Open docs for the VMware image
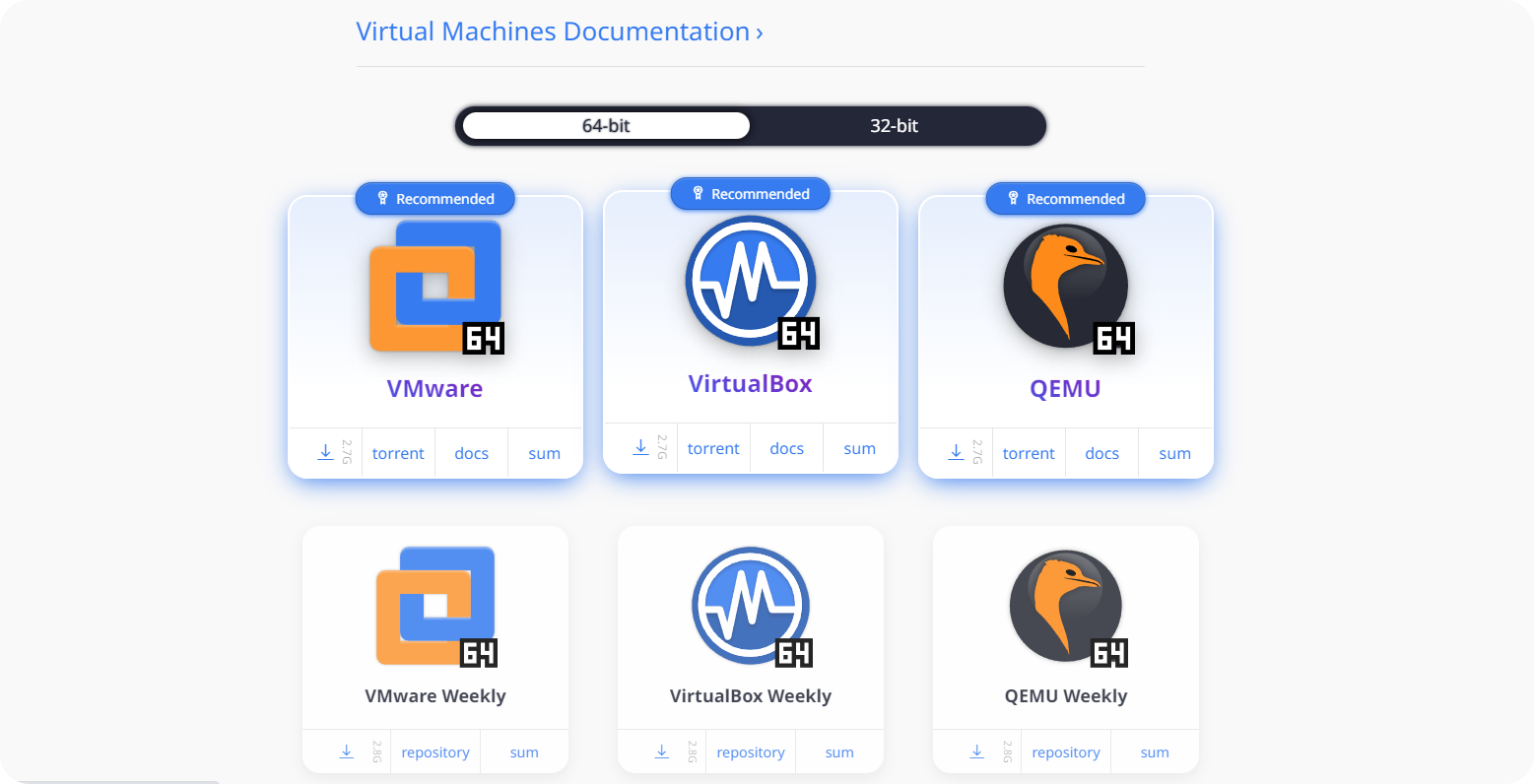This screenshot has width=1534, height=784. (x=471, y=454)
